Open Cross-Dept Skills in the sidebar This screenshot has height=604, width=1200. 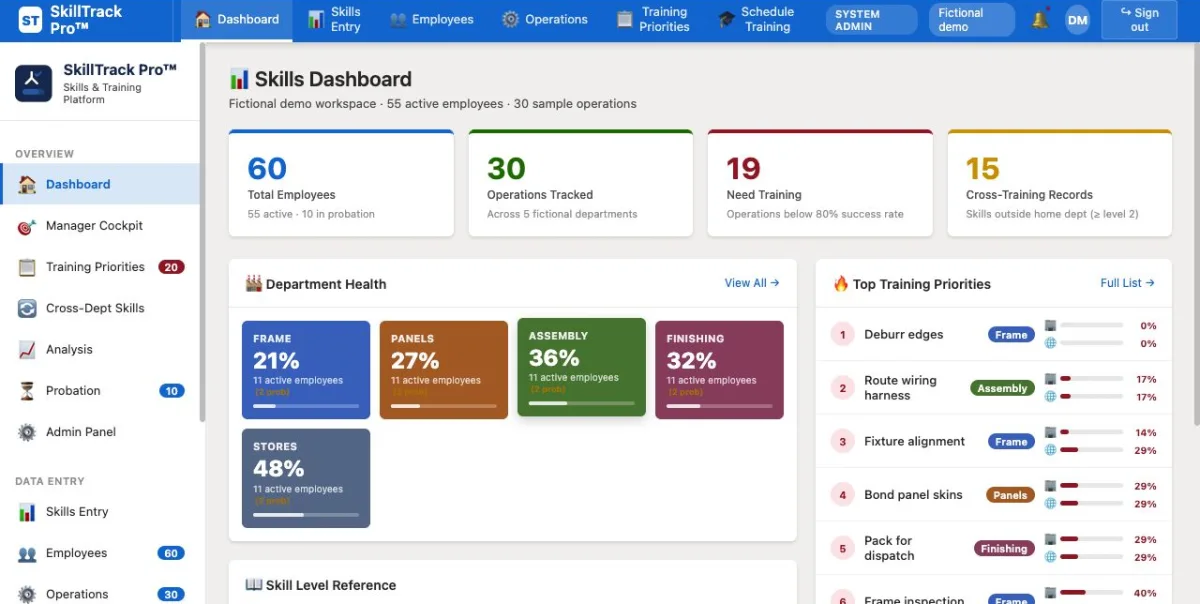tap(100, 308)
